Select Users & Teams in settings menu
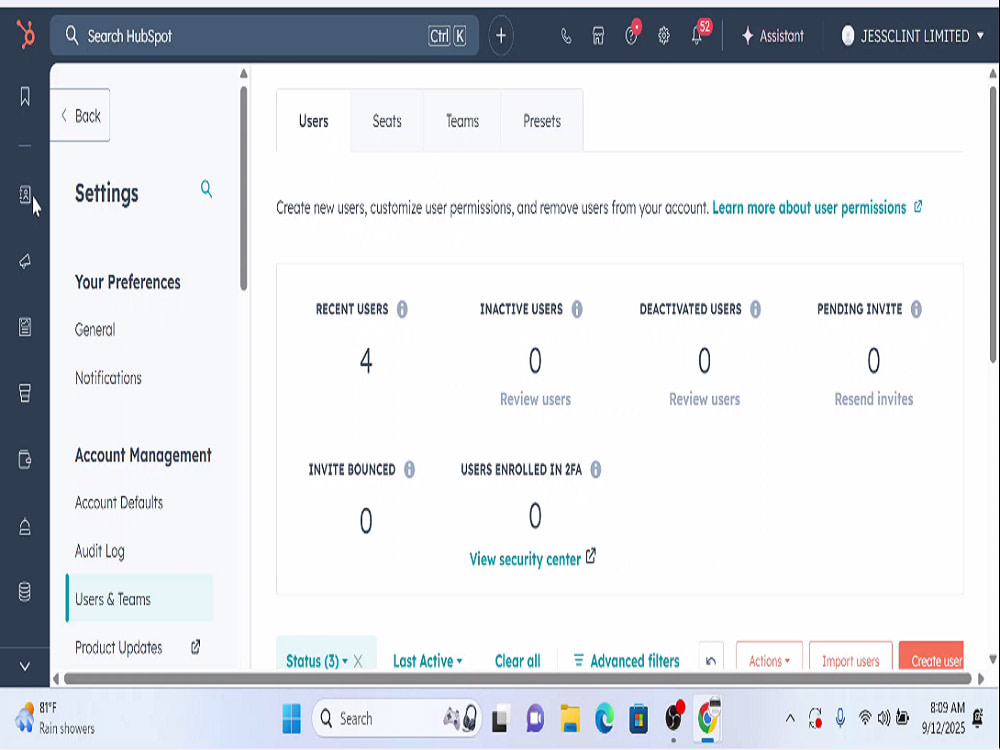1000x750 pixels. click(x=140, y=598)
